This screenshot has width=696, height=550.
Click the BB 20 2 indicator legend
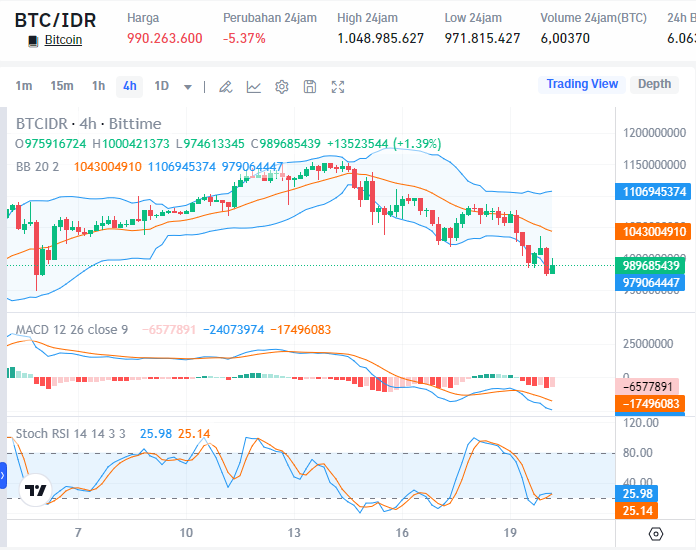[38, 166]
